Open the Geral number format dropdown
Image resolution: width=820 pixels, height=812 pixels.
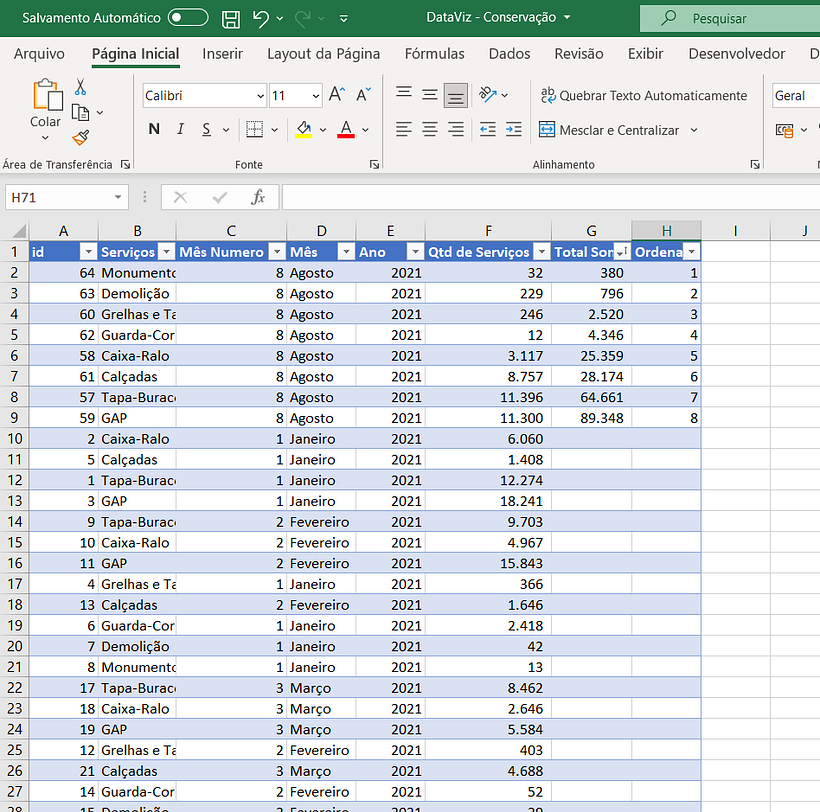795,96
